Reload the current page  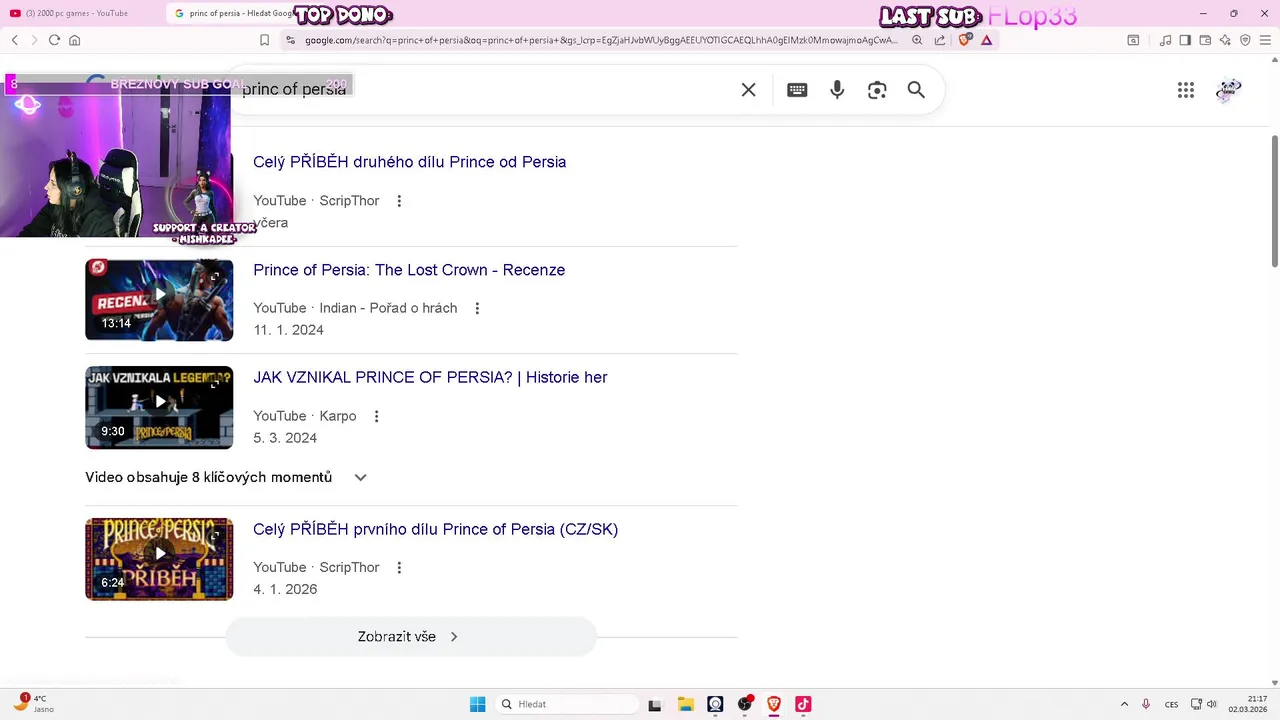[54, 40]
